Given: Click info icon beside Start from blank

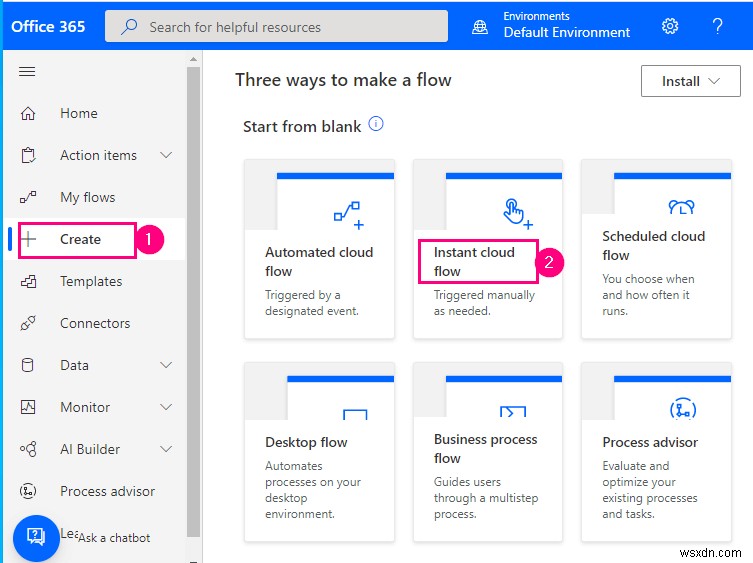Looking at the screenshot, I should tap(376, 124).
